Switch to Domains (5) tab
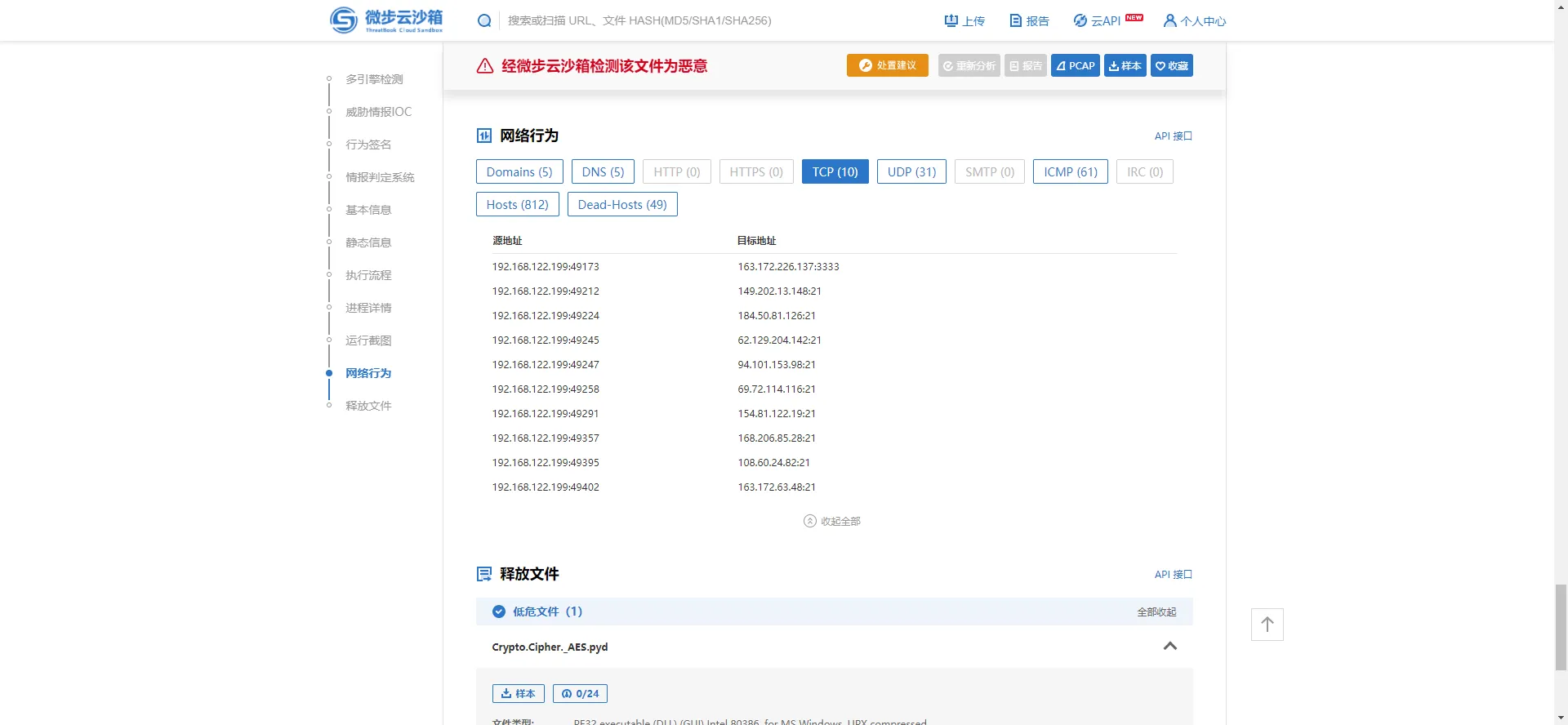The height and width of the screenshot is (725, 1568). [x=519, y=171]
